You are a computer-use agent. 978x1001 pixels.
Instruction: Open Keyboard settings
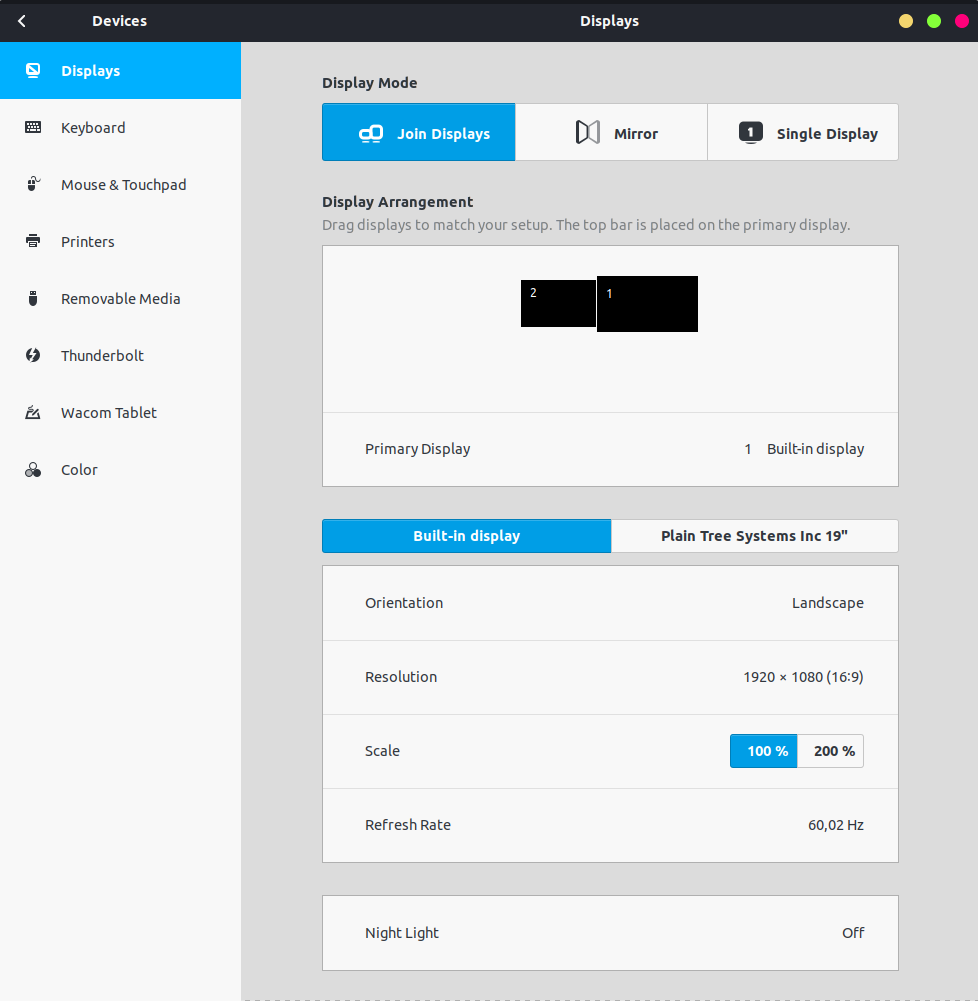[x=121, y=127]
